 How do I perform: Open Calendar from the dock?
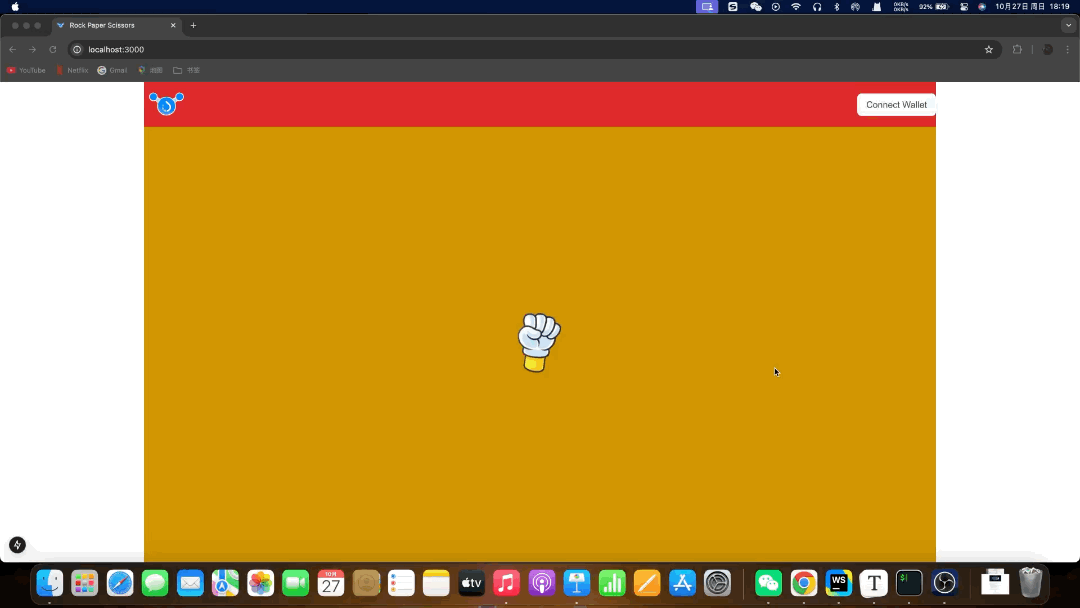click(331, 583)
